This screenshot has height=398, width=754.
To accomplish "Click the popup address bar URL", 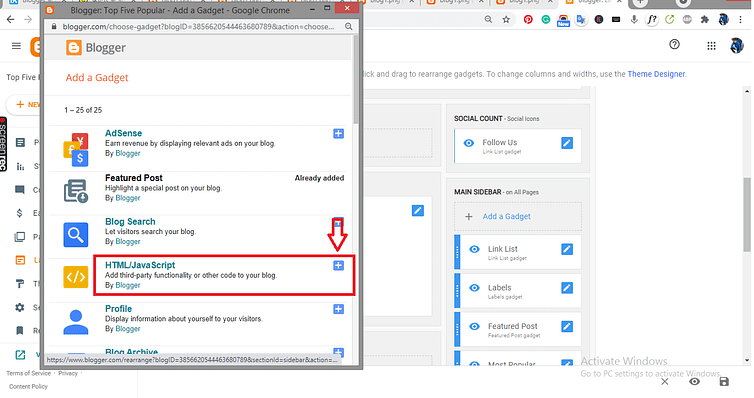I will [198, 26].
